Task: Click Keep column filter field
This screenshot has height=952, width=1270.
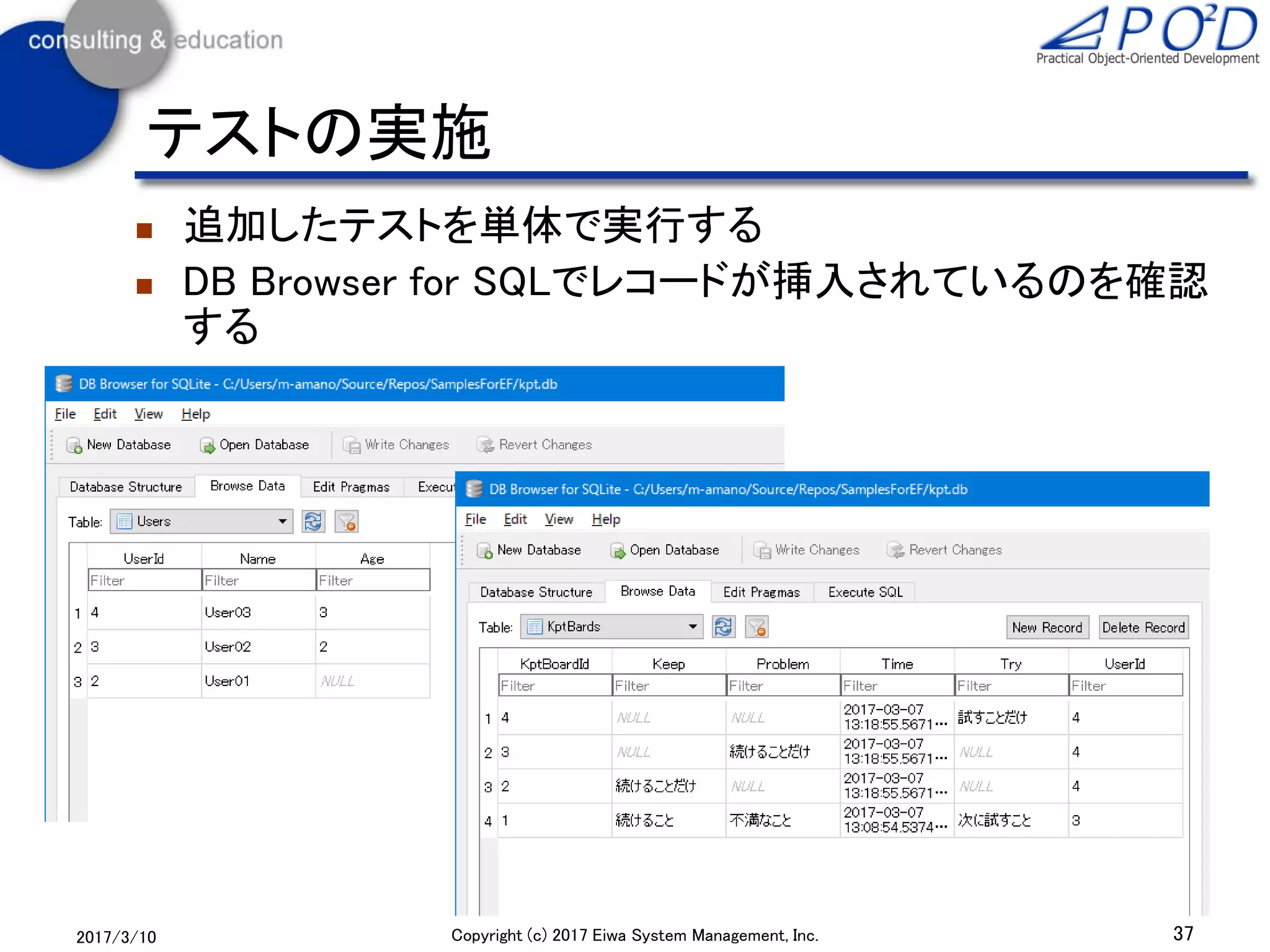Action: (669, 685)
